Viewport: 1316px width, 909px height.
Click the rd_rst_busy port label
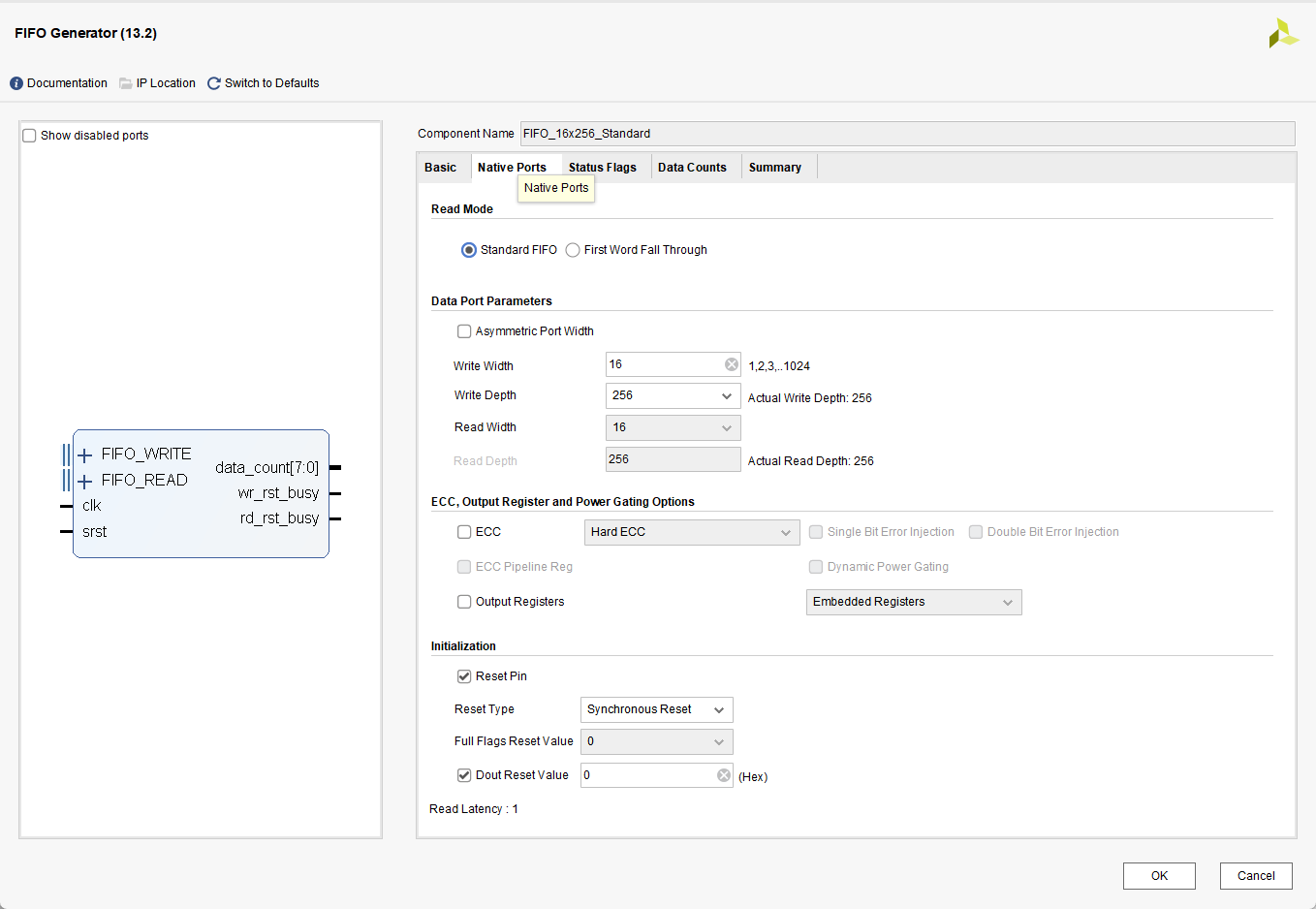coord(279,518)
